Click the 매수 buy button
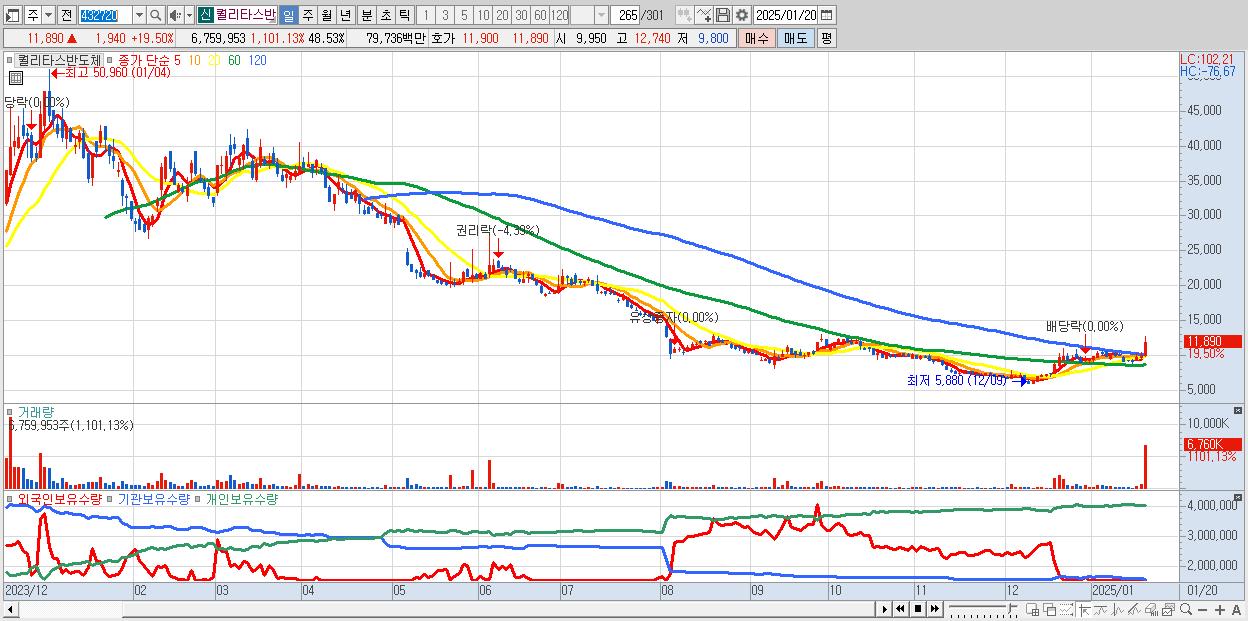 (757, 38)
